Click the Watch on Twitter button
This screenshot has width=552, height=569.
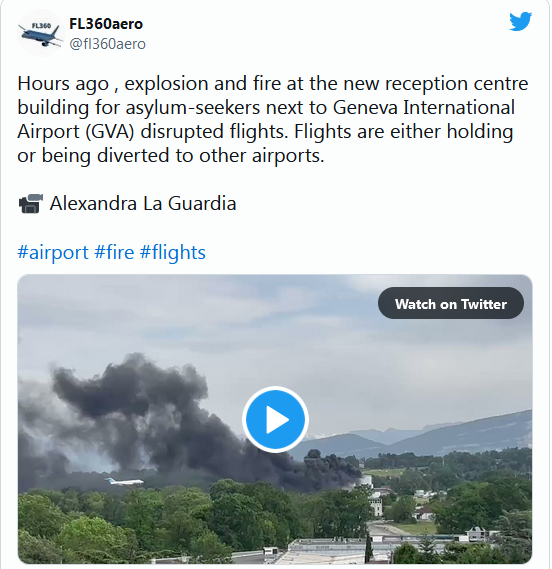[x=451, y=303]
